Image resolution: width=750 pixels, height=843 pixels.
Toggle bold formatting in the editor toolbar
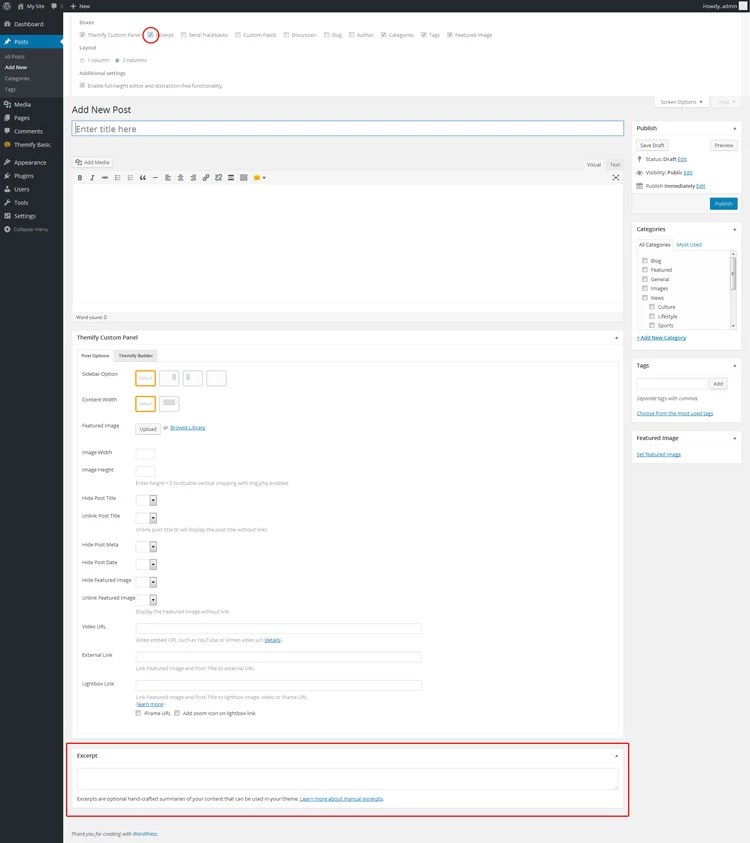coord(80,177)
